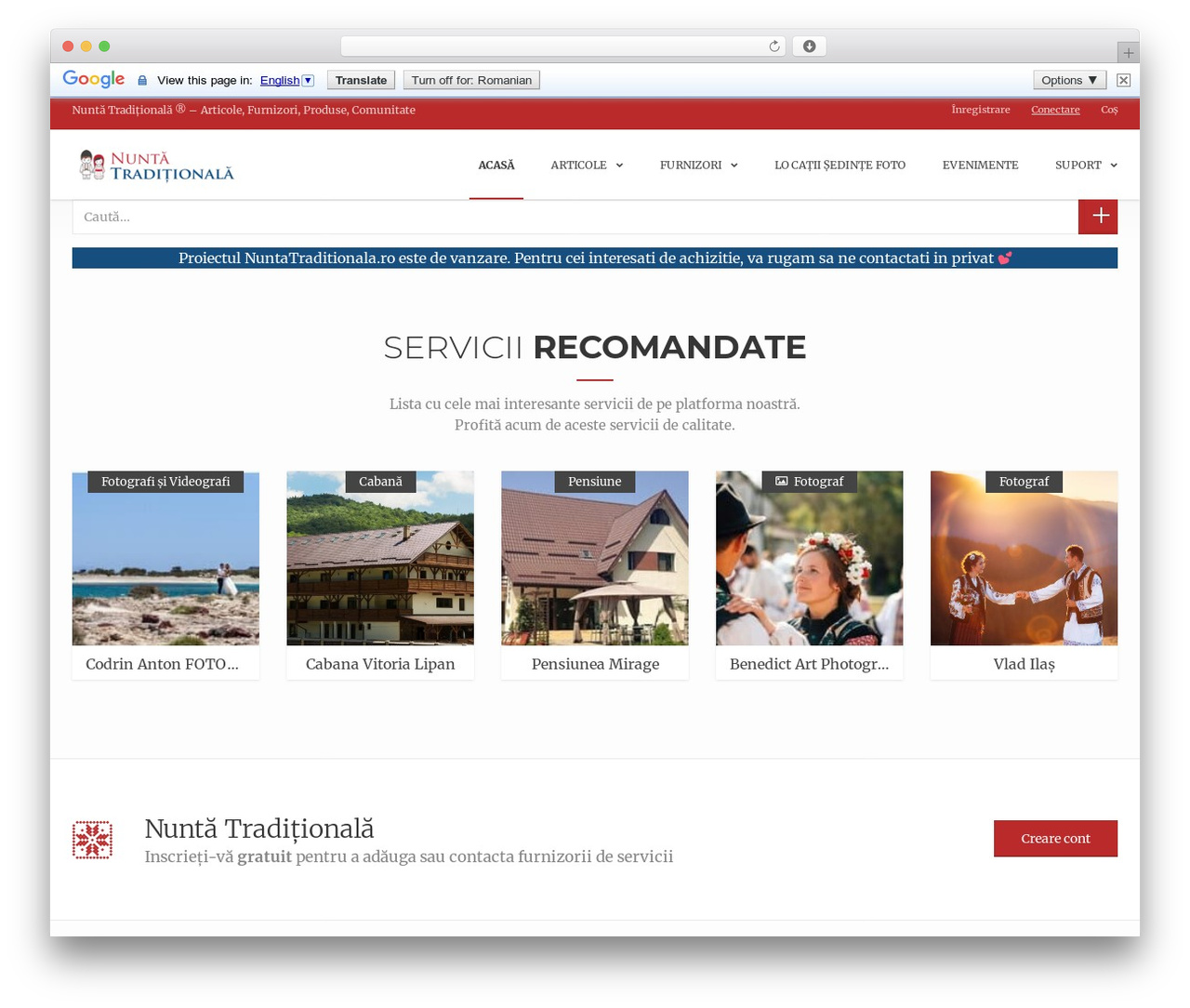Click the Vlad Ilaș title text
The height and width of the screenshot is (1008, 1190).
[x=1024, y=664]
